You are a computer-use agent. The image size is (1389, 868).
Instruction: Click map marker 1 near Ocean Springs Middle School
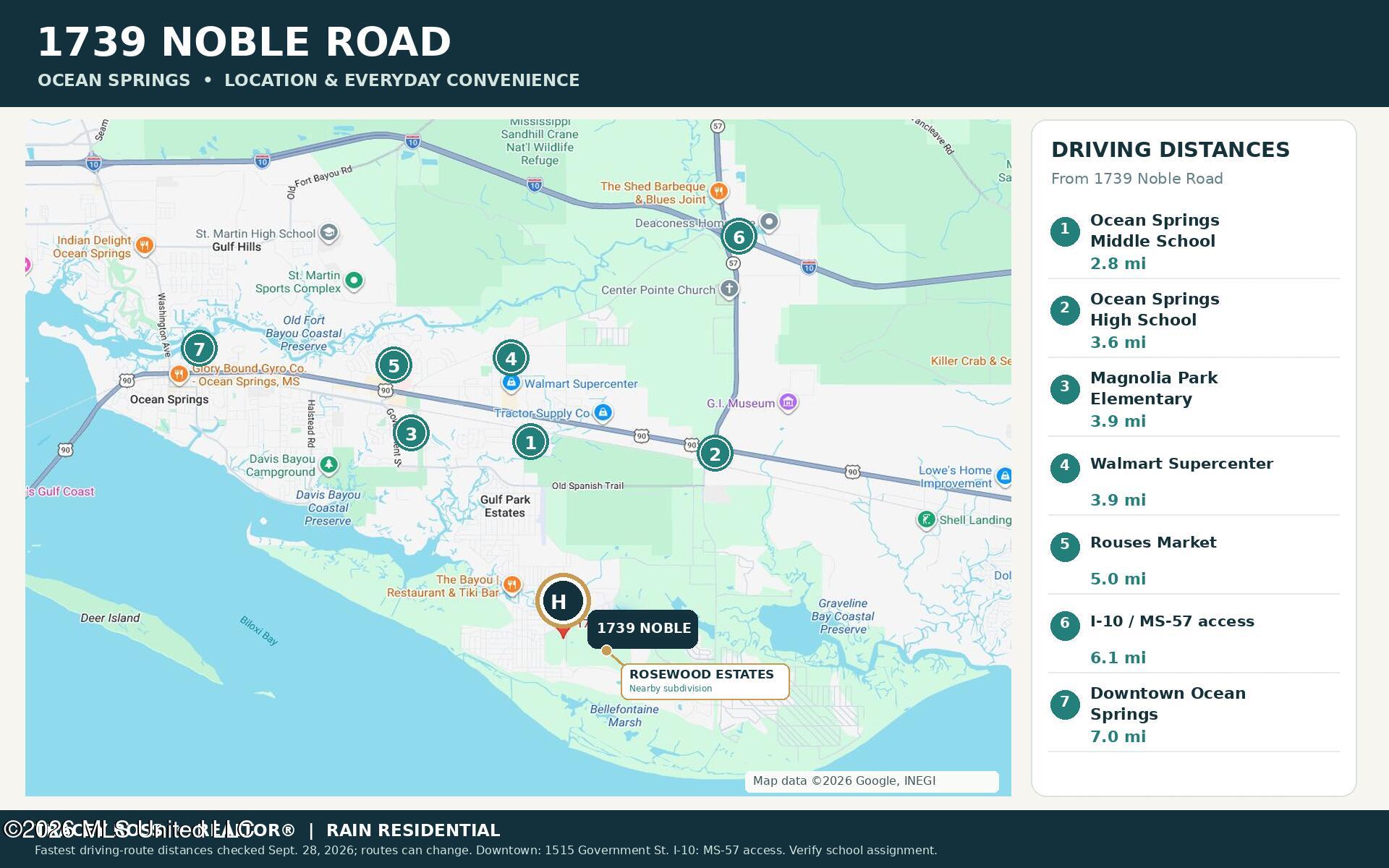click(530, 442)
